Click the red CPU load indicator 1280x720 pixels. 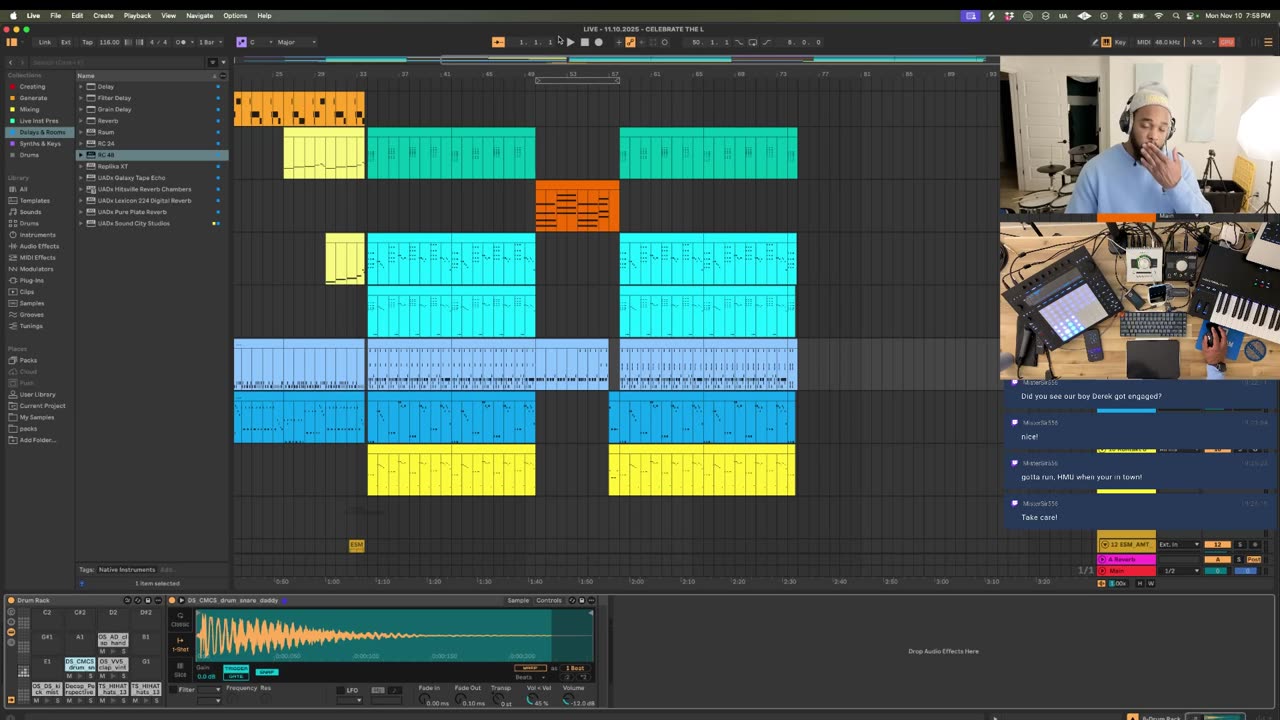tap(1226, 42)
